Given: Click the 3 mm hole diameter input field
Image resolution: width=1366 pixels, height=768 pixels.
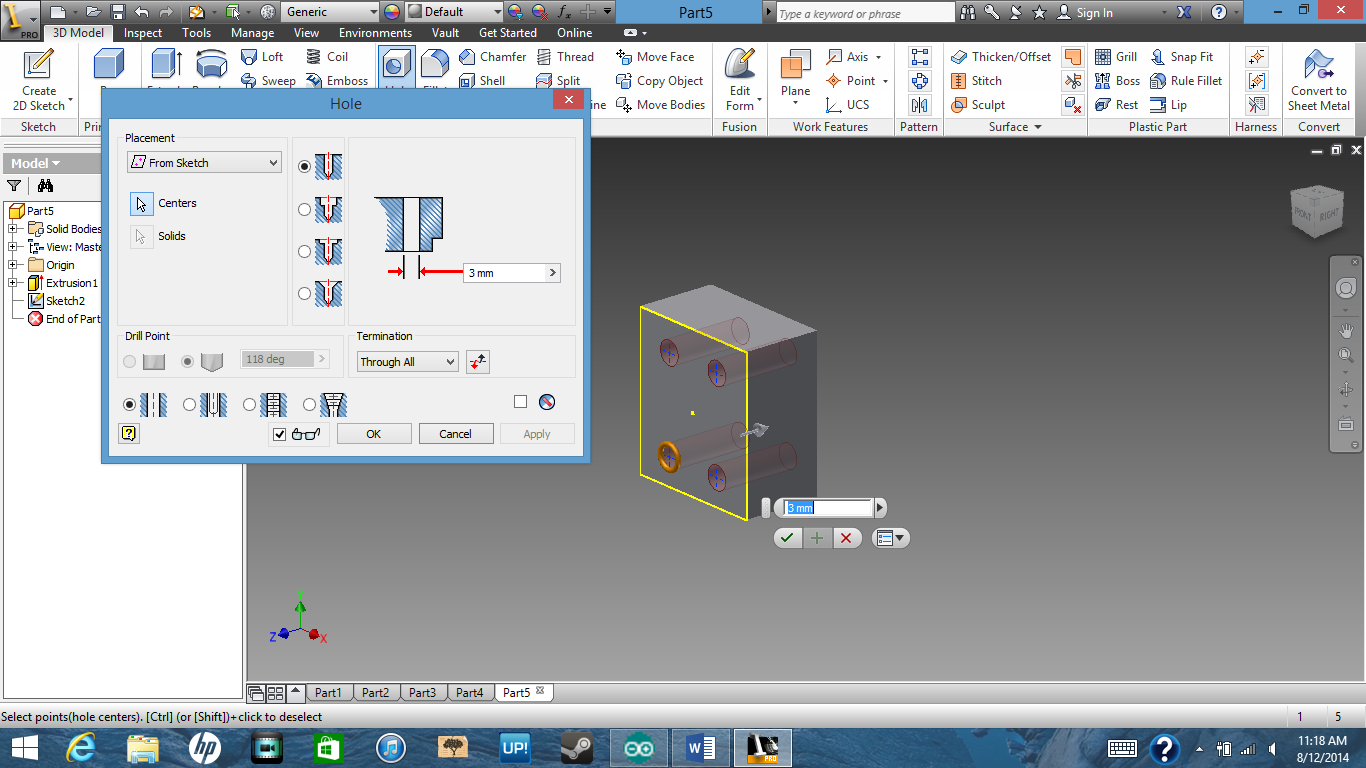Looking at the screenshot, I should point(505,272).
